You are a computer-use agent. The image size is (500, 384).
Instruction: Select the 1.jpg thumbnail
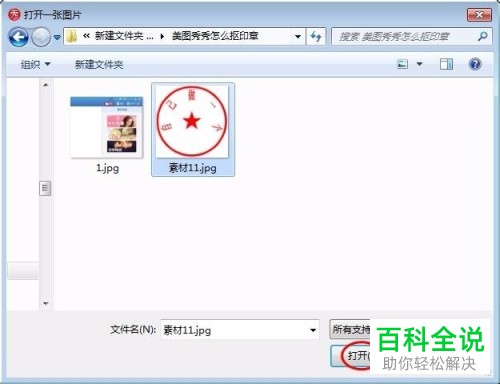pyautogui.click(x=107, y=127)
